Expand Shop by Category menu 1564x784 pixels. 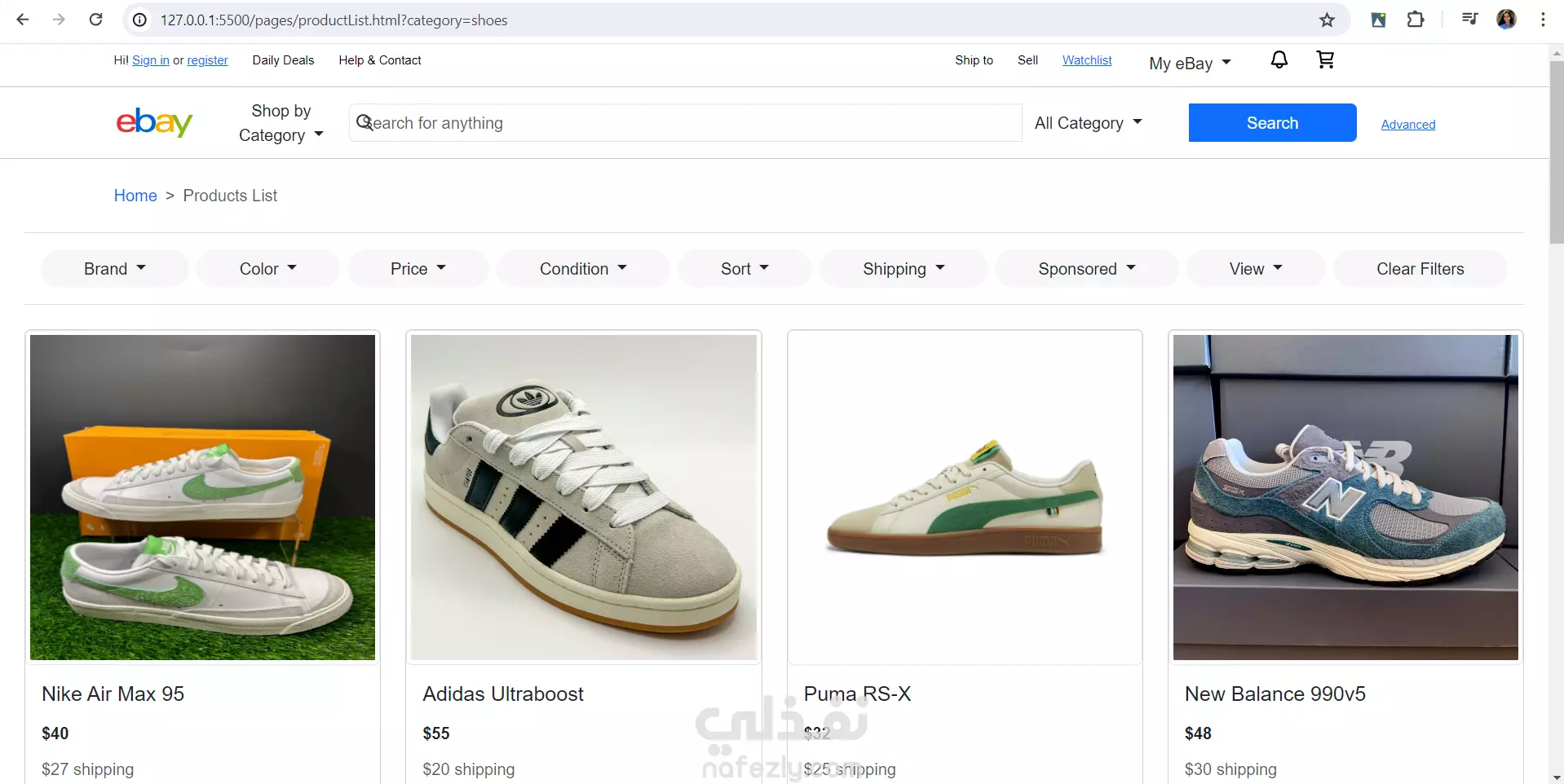pyautogui.click(x=281, y=123)
